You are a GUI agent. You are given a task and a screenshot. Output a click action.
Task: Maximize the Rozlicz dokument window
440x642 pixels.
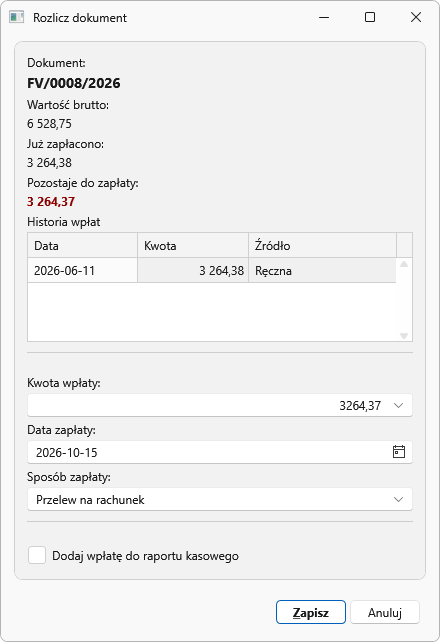tap(370, 17)
